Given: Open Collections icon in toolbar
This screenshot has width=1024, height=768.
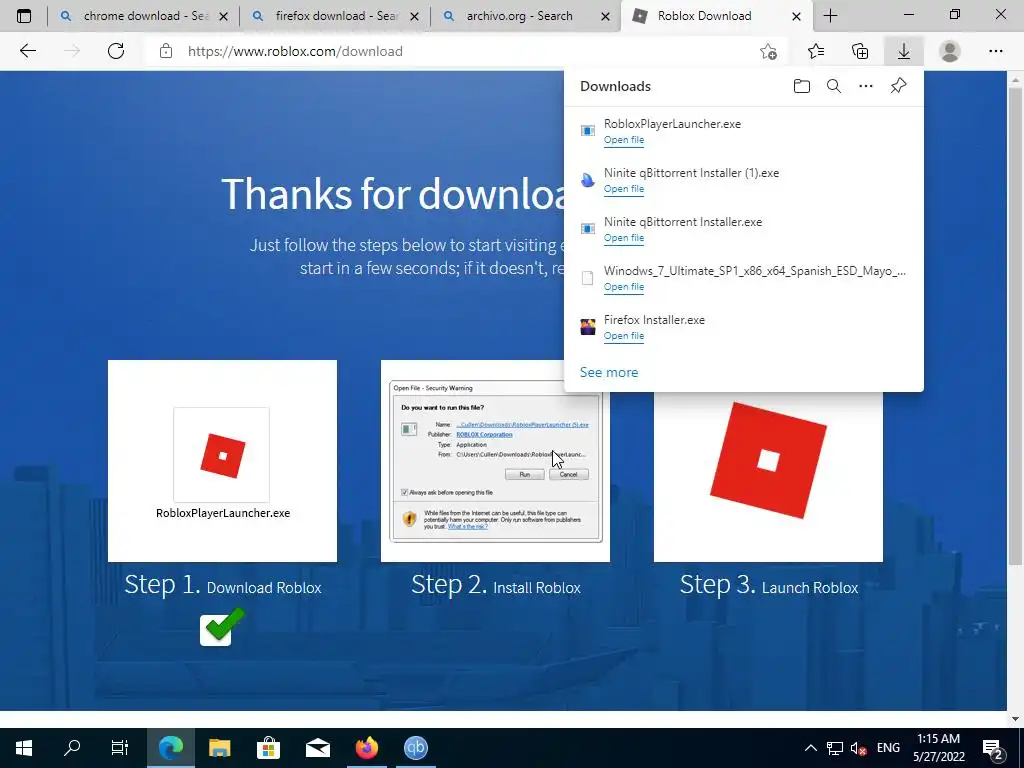Looking at the screenshot, I should [x=860, y=51].
